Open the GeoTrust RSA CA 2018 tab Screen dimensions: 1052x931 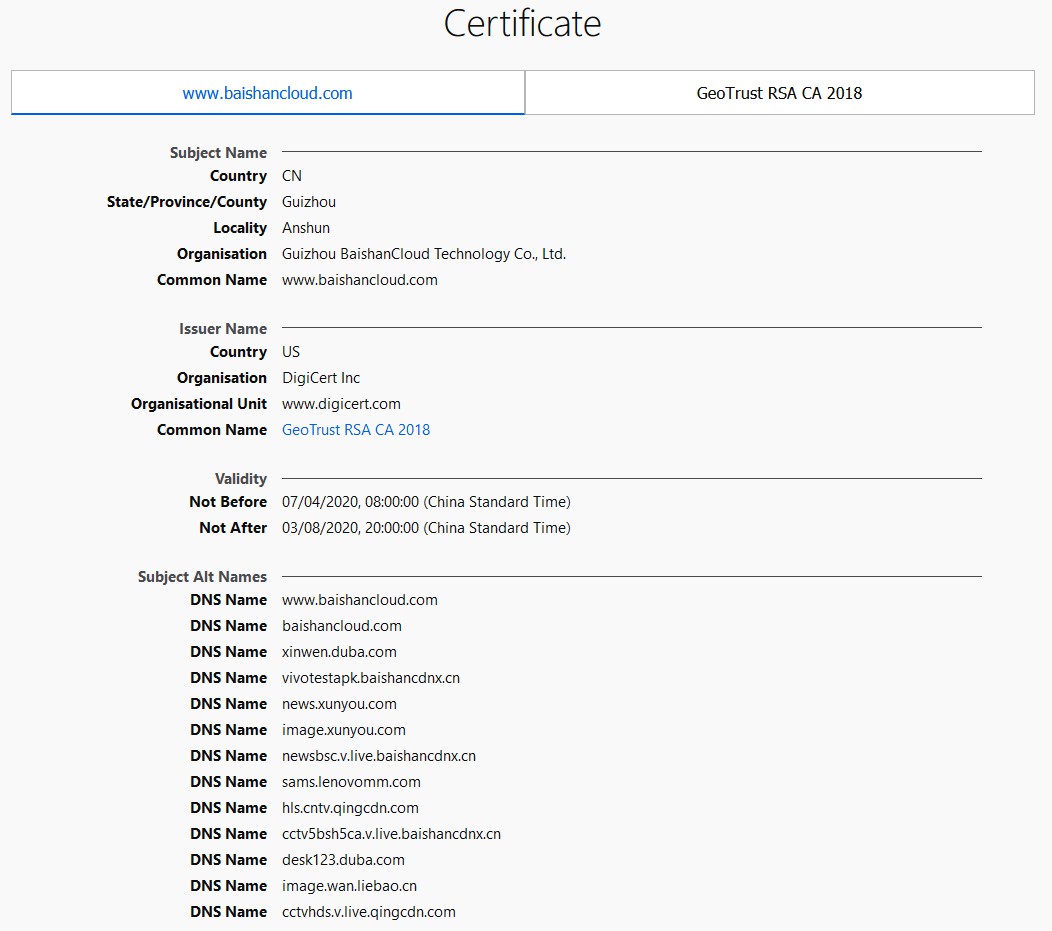point(779,93)
